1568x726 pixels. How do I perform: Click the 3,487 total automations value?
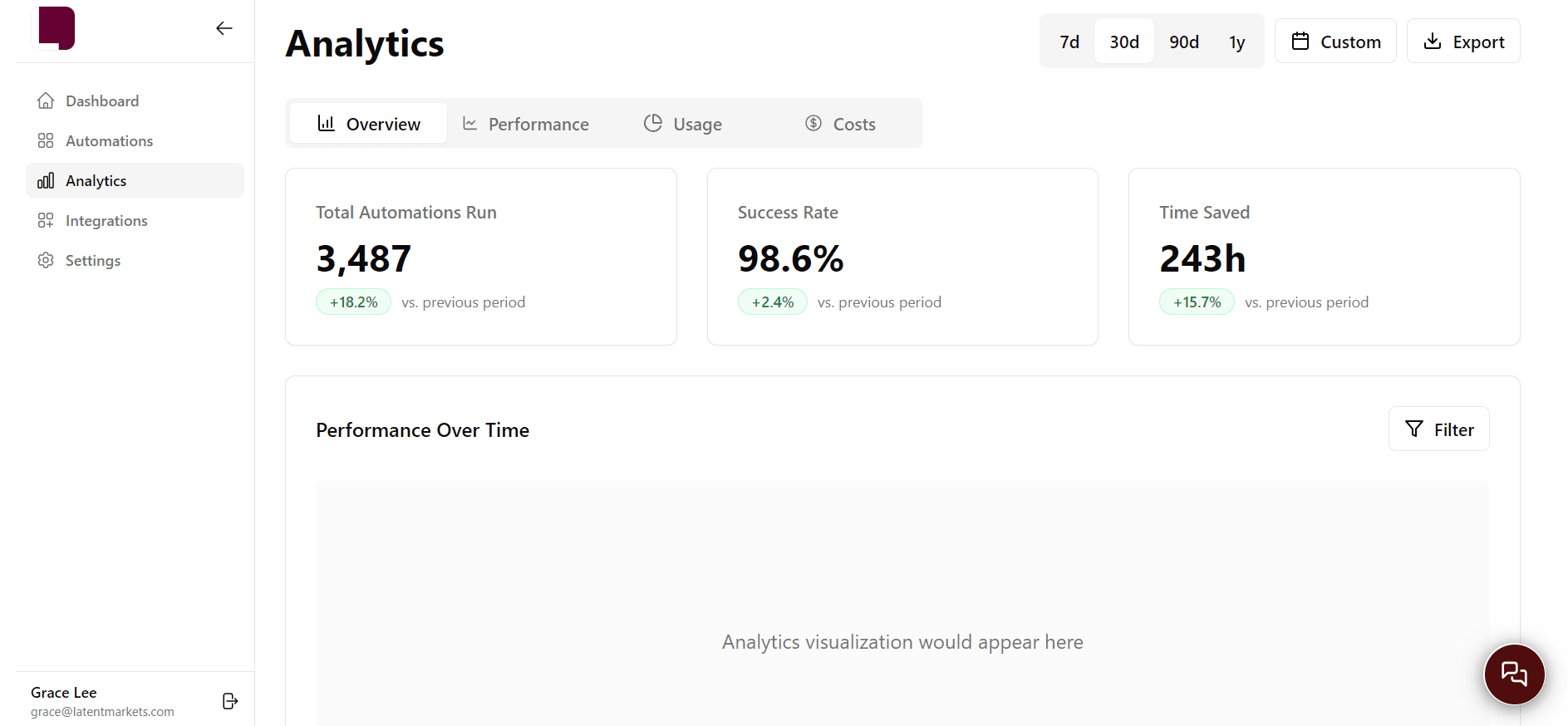point(363,258)
